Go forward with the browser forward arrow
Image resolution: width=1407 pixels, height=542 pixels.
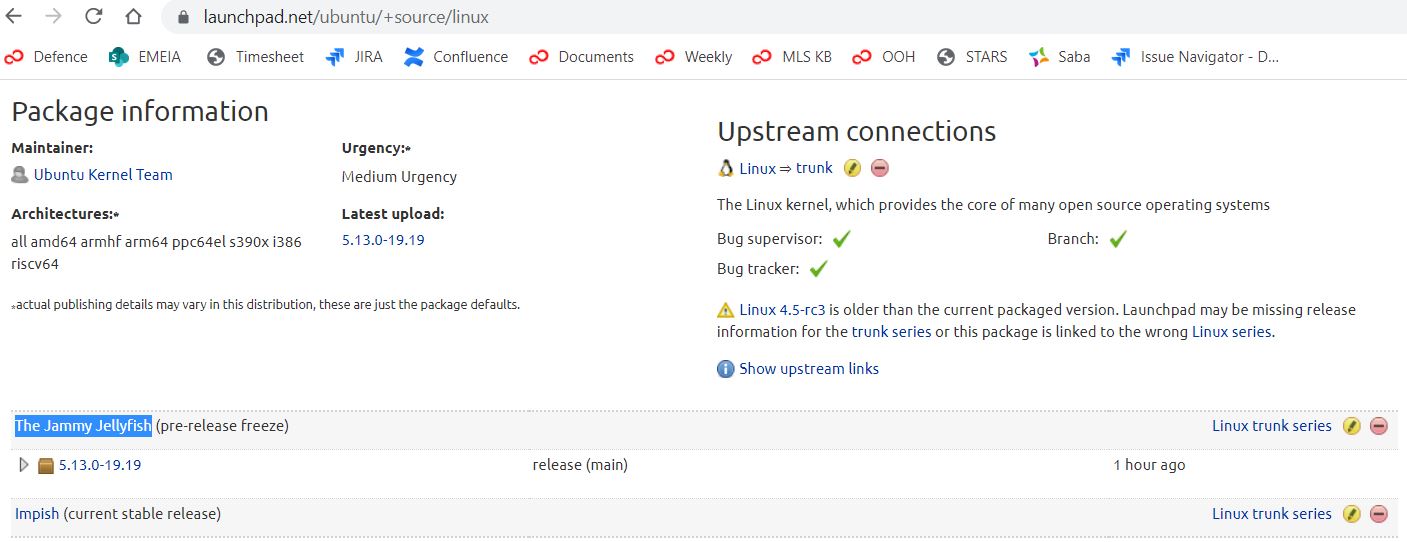point(54,16)
